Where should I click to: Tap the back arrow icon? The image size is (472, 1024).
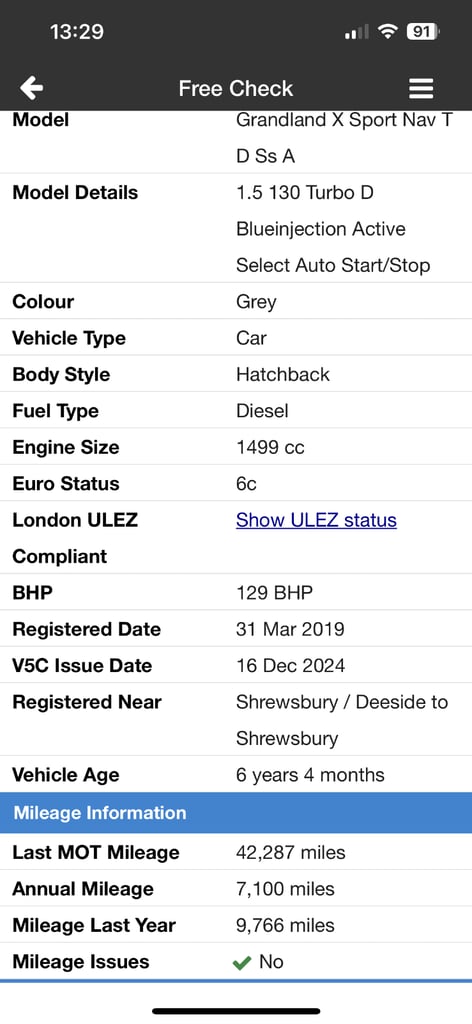tap(31, 88)
